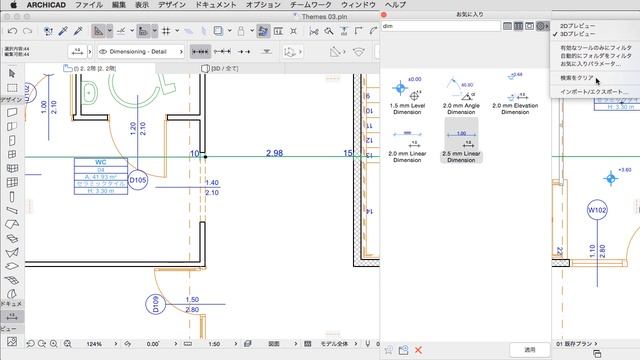Open the ARCHICAD application menu
640x360 pixels.
coord(46,5)
